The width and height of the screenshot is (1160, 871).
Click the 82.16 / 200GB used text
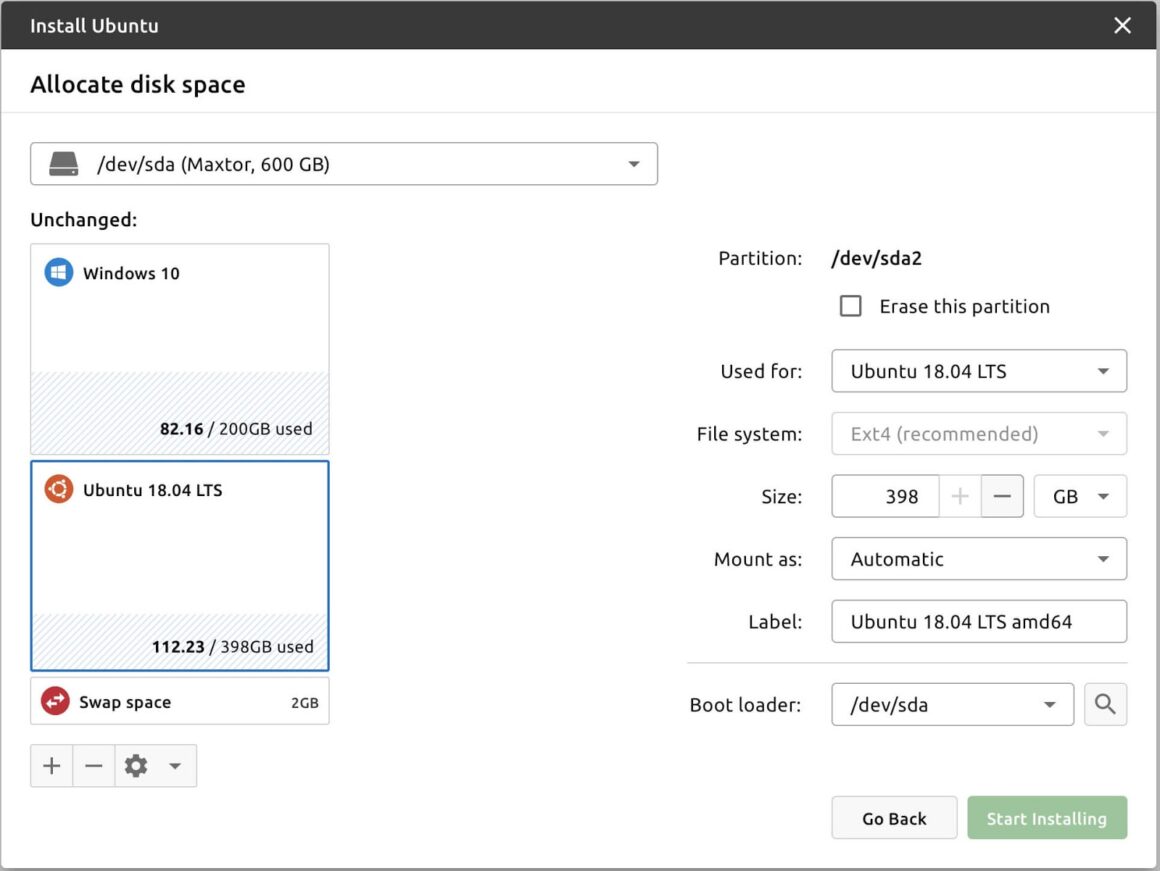pos(236,428)
